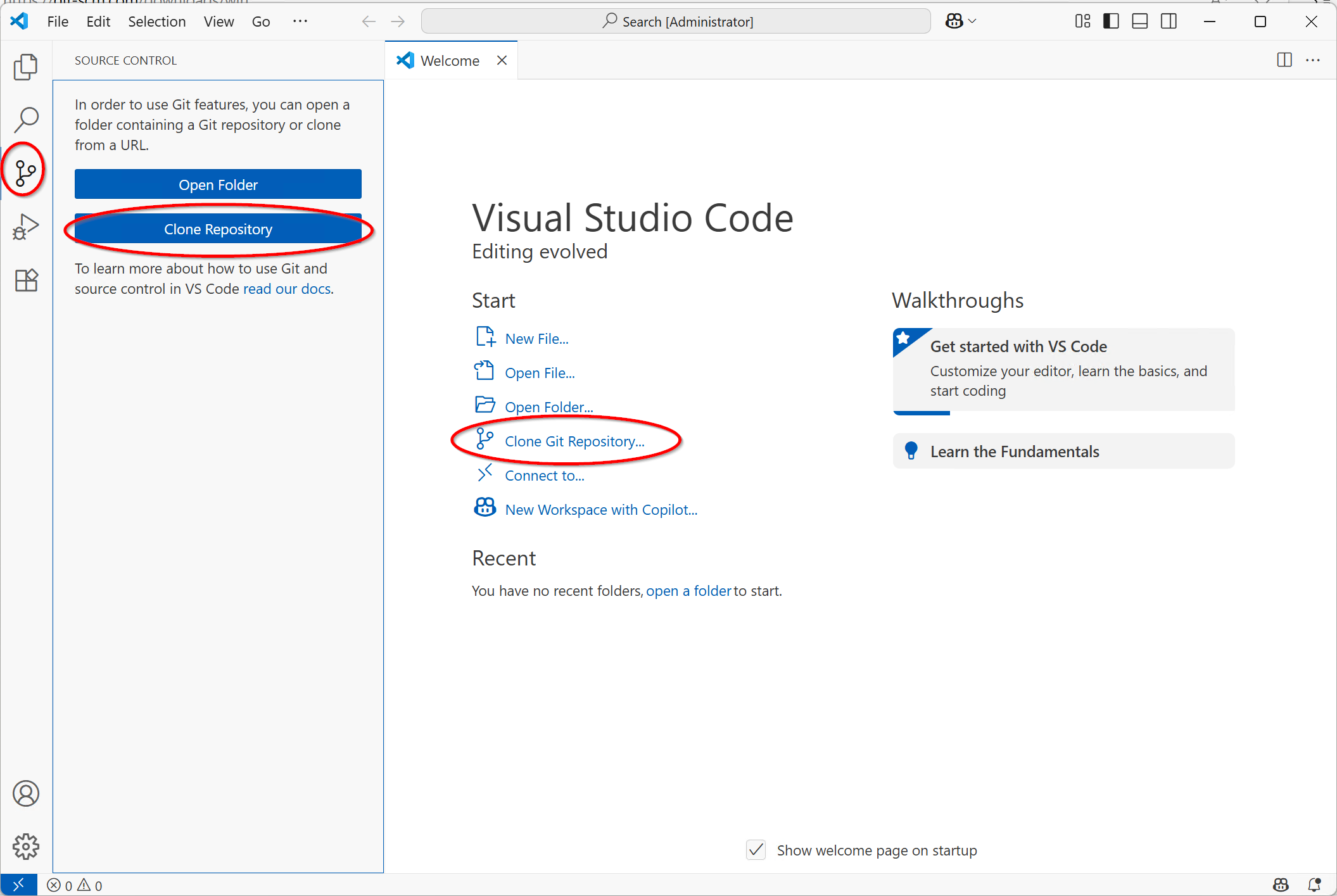Expand the hidden menu items ellipsis
The width and height of the screenshot is (1337, 896).
pyautogui.click(x=300, y=22)
